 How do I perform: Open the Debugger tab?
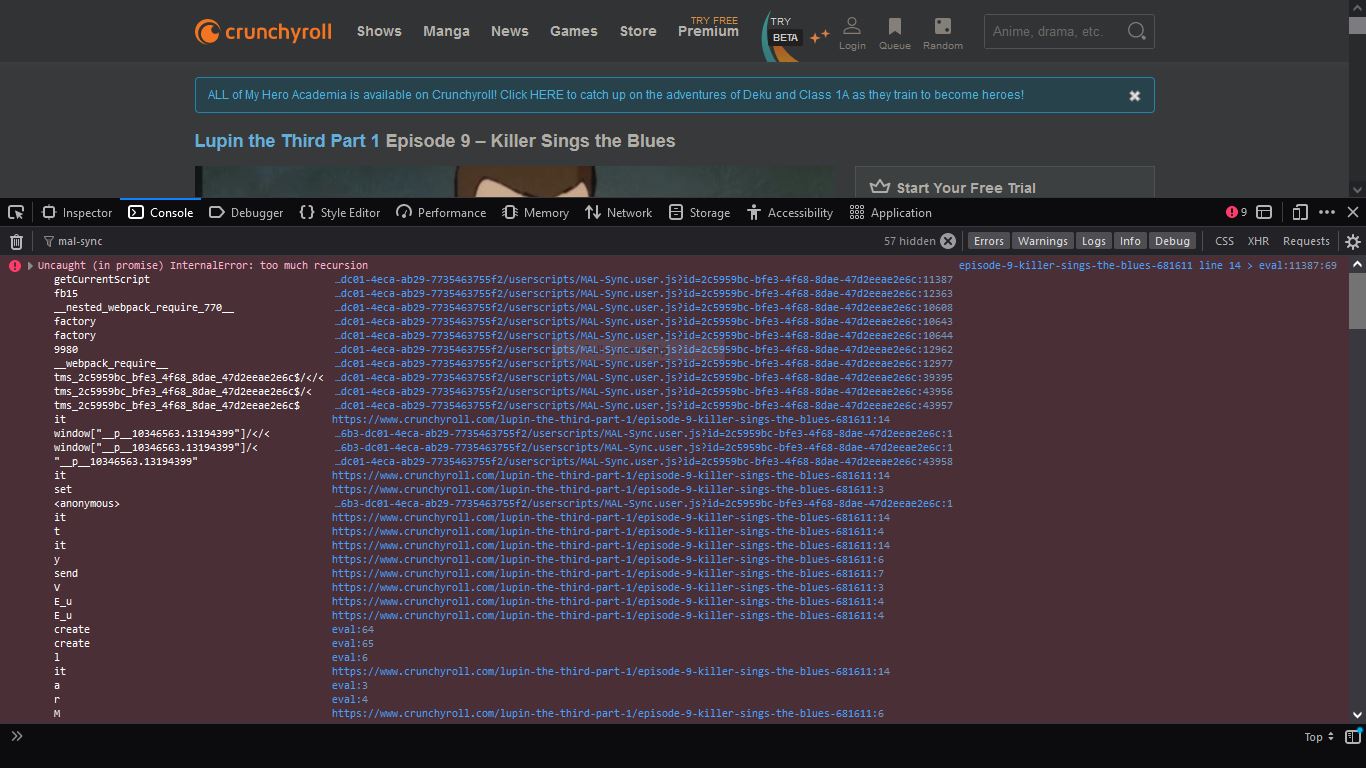click(x=246, y=212)
